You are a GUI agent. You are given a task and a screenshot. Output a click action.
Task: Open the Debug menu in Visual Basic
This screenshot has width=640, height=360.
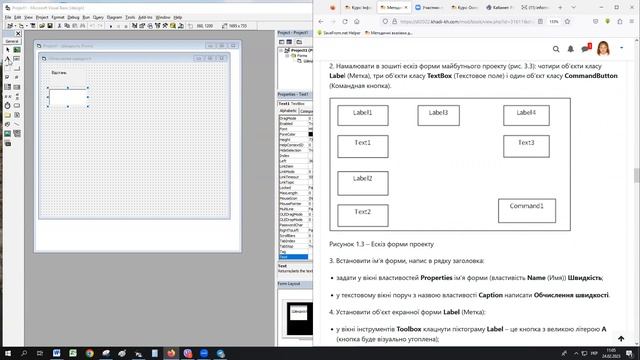tap(73, 17)
